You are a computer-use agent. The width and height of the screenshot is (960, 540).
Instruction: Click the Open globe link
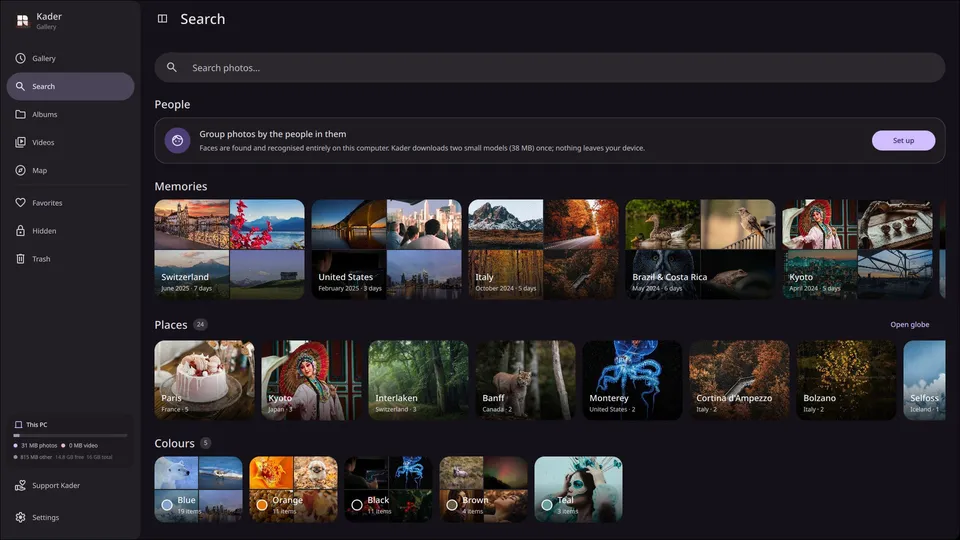coord(909,324)
